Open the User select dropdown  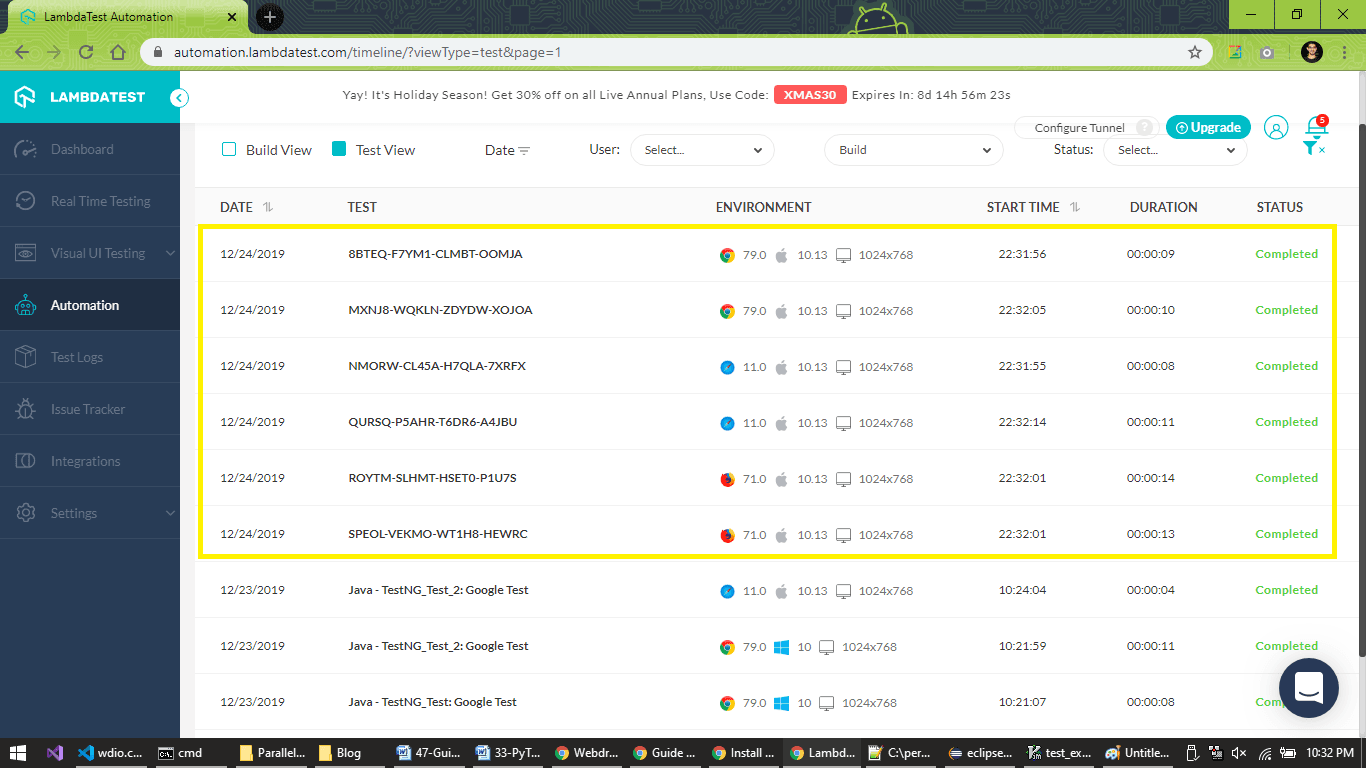coord(702,150)
